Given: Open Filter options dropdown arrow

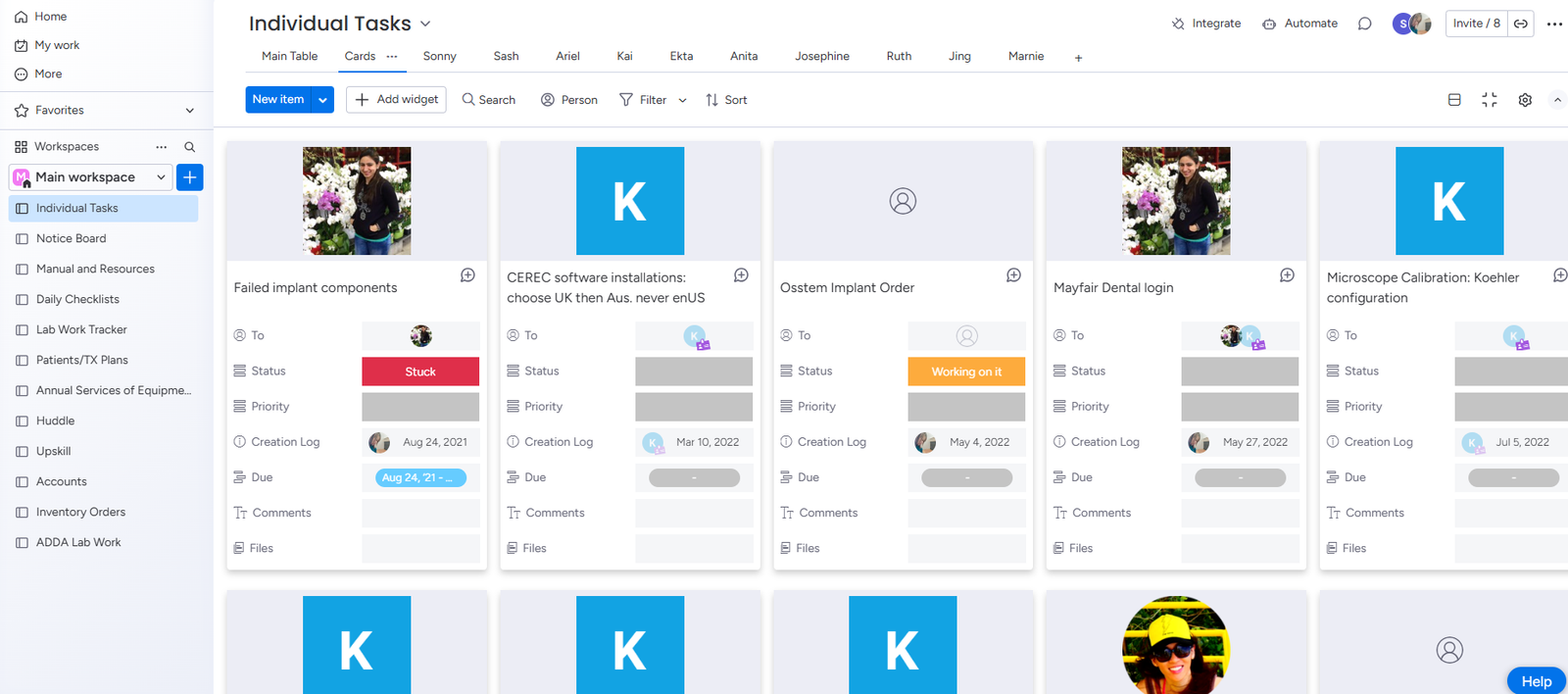Looking at the screenshot, I should [682, 100].
